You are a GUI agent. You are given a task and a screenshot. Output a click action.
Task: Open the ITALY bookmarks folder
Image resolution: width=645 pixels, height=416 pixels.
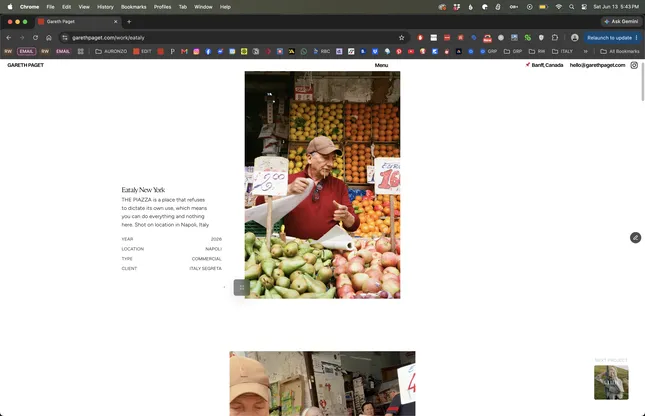562,51
